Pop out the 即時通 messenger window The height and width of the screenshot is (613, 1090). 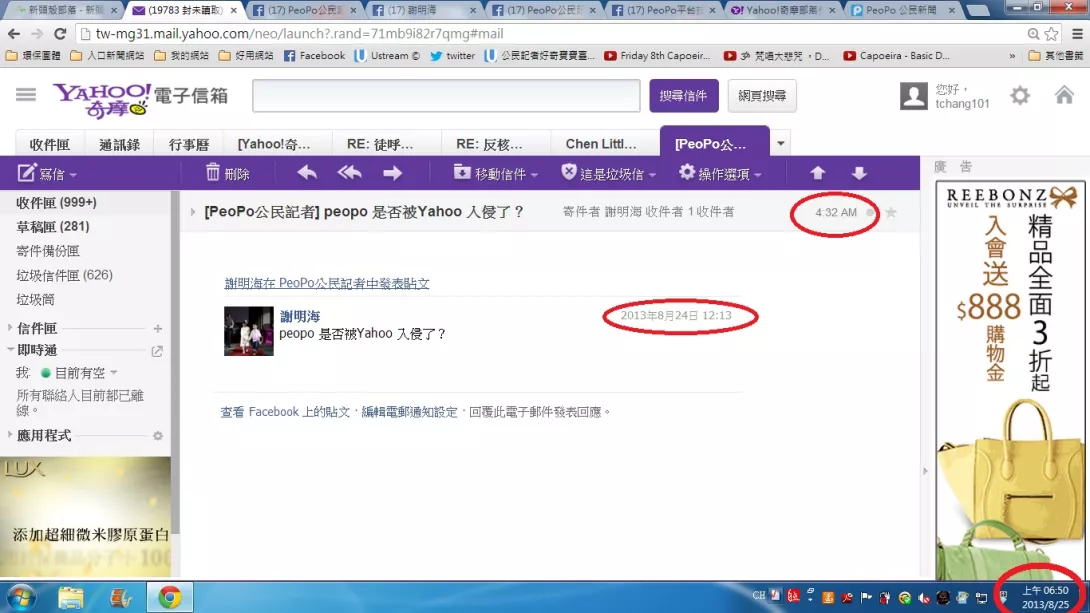point(157,351)
